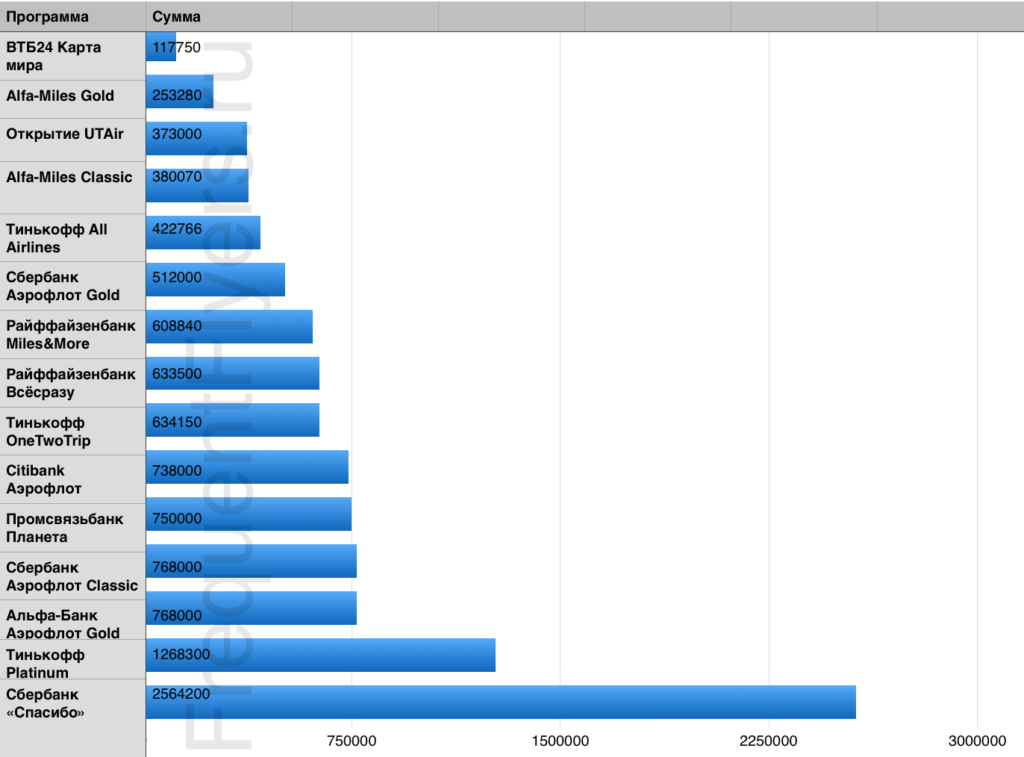
Task: Click the value 512000 on the chart
Action: click(x=177, y=277)
